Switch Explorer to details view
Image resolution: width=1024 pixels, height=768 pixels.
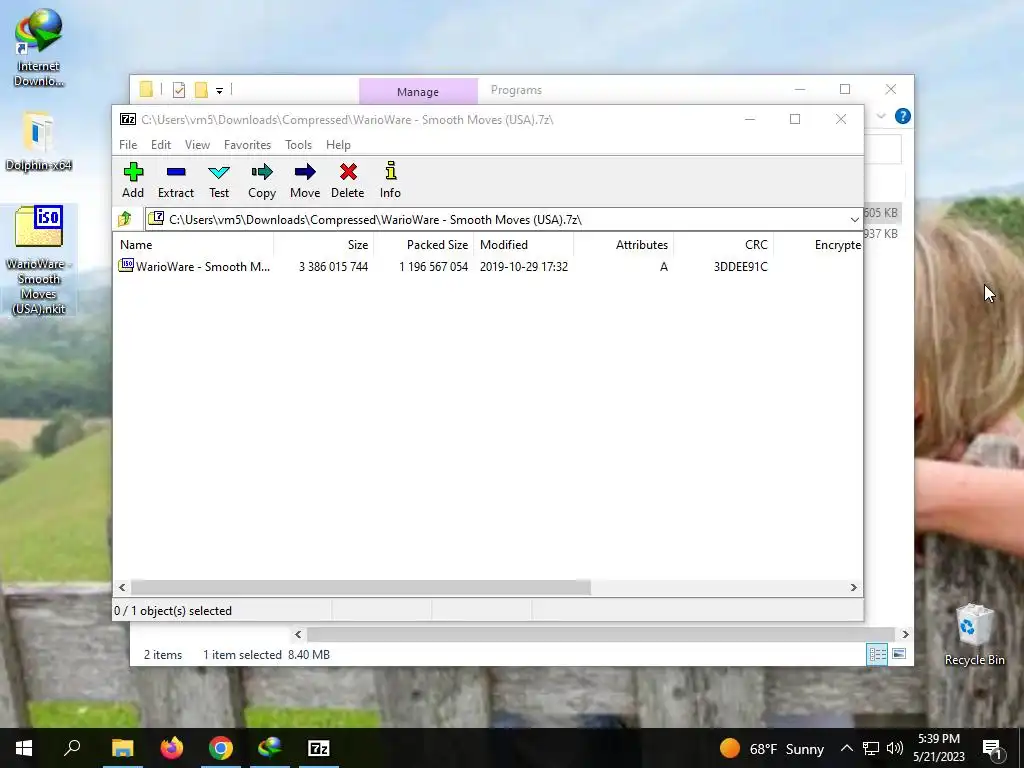(x=877, y=654)
